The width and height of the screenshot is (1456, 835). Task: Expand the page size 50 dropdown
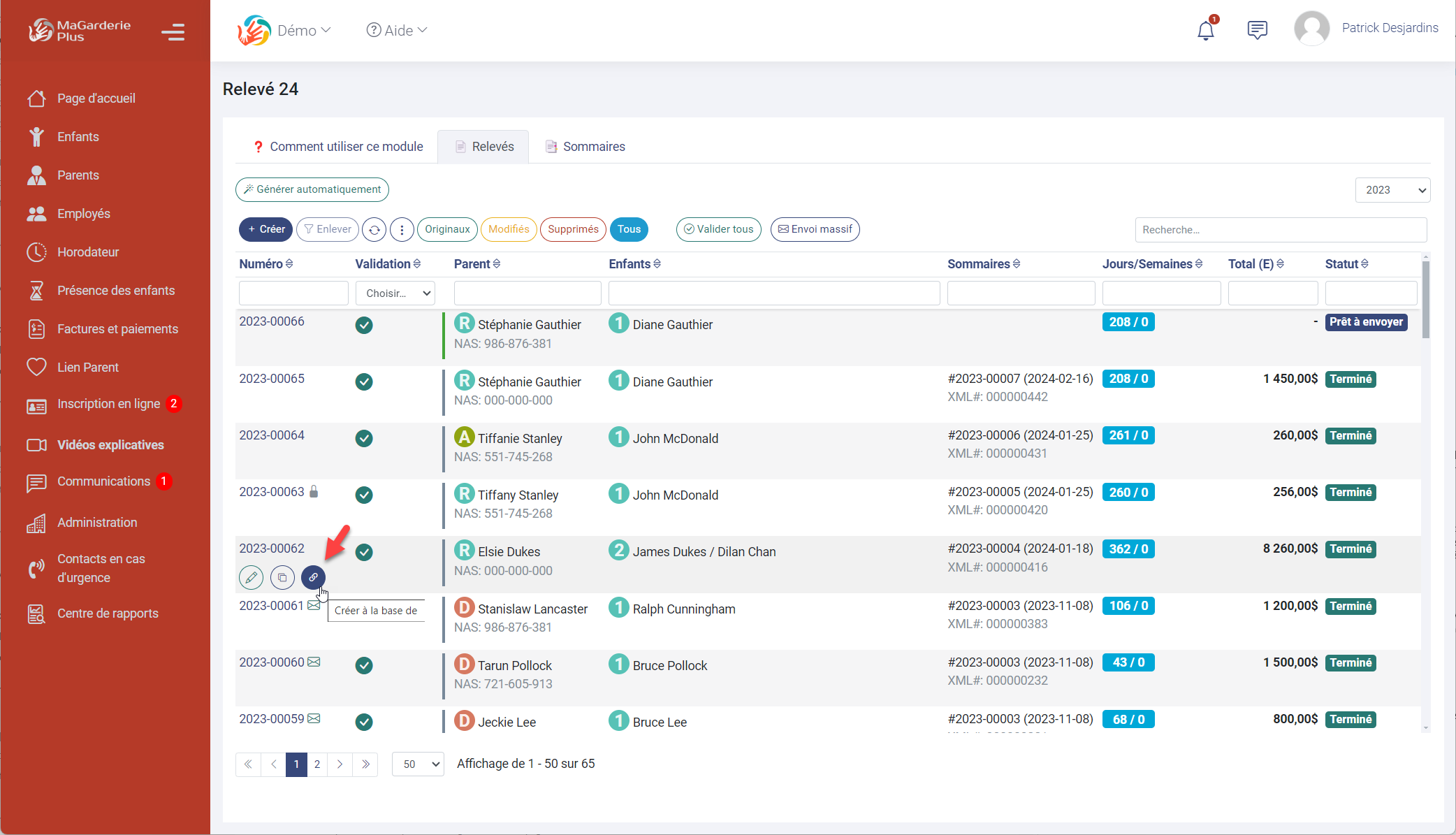[418, 764]
